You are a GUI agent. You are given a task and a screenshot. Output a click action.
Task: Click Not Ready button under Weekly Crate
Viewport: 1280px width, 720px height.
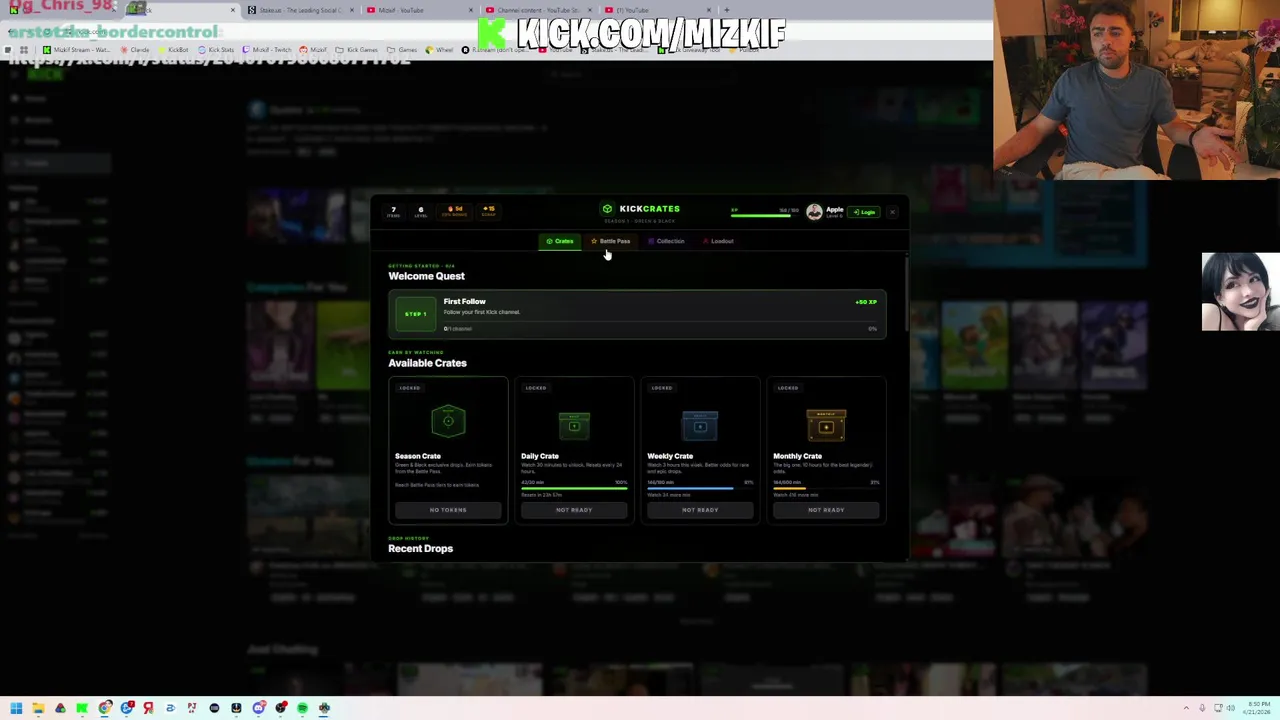tap(700, 510)
